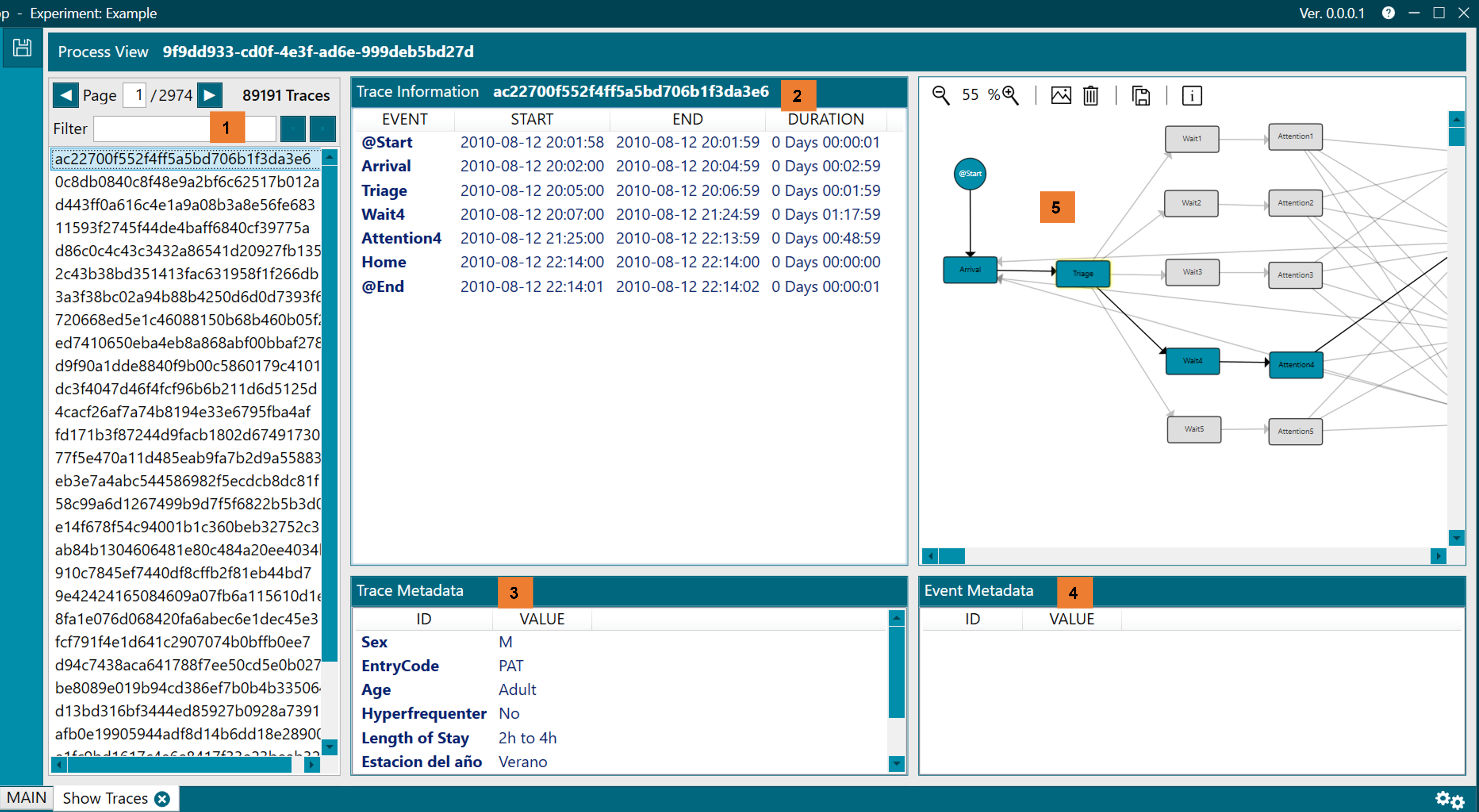
Task: Zoom out the process graph
Action: coord(940,95)
